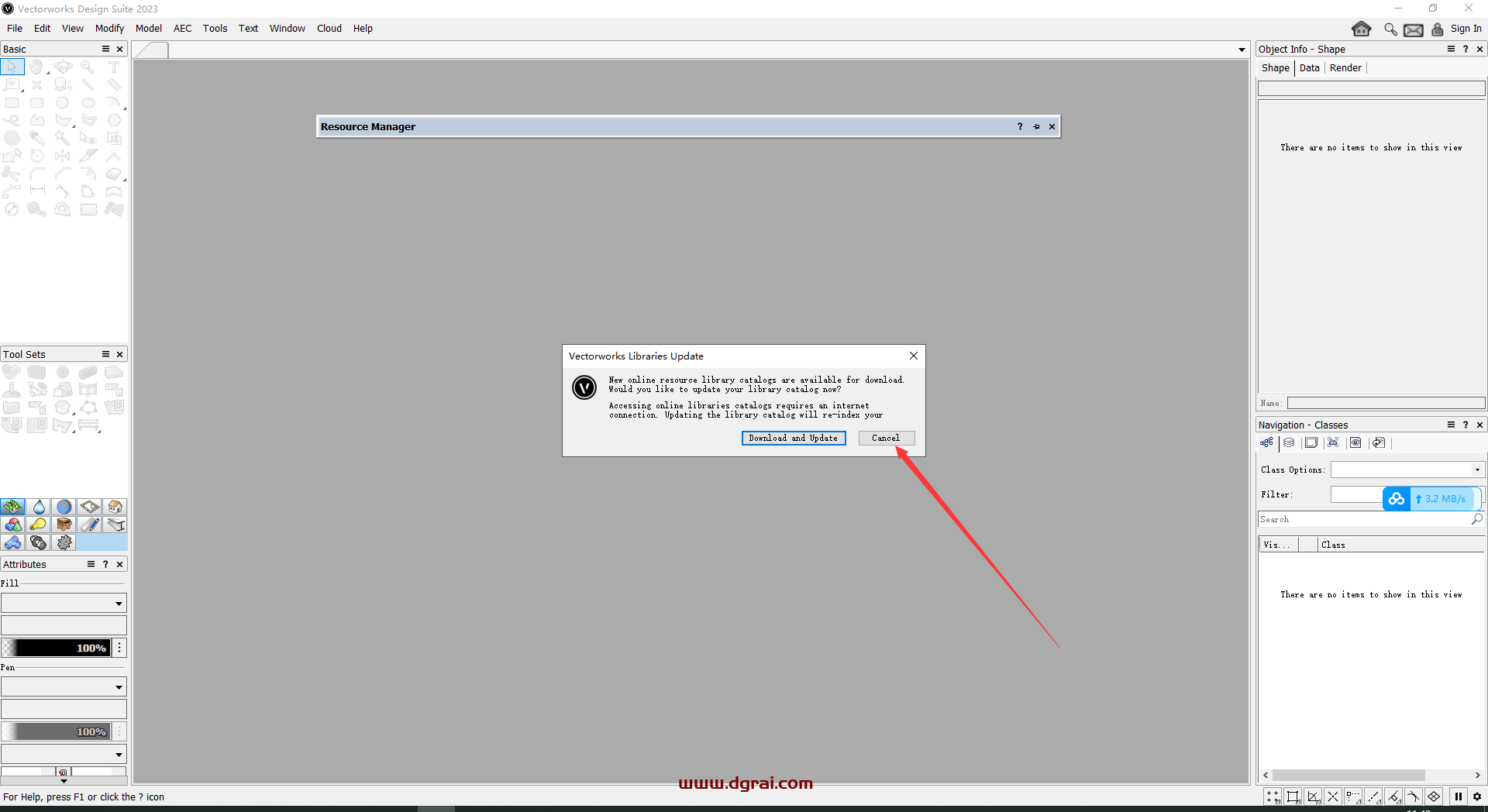
Task: Select the Rectangle tool
Action: [12, 103]
